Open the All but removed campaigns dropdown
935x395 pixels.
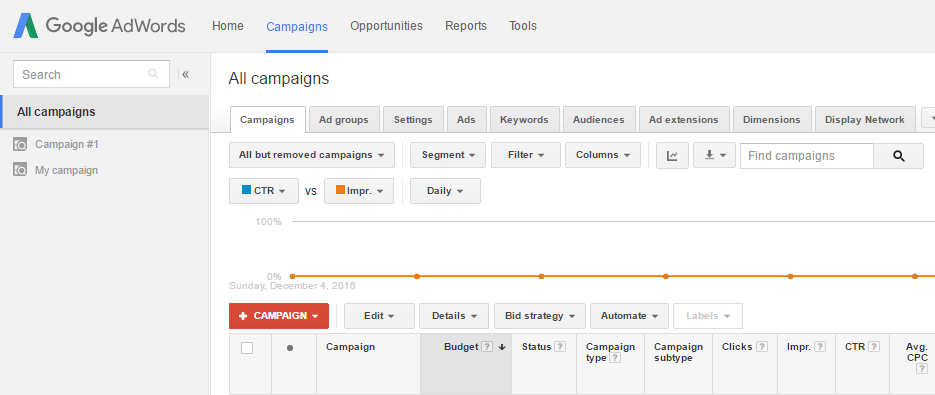click(312, 155)
